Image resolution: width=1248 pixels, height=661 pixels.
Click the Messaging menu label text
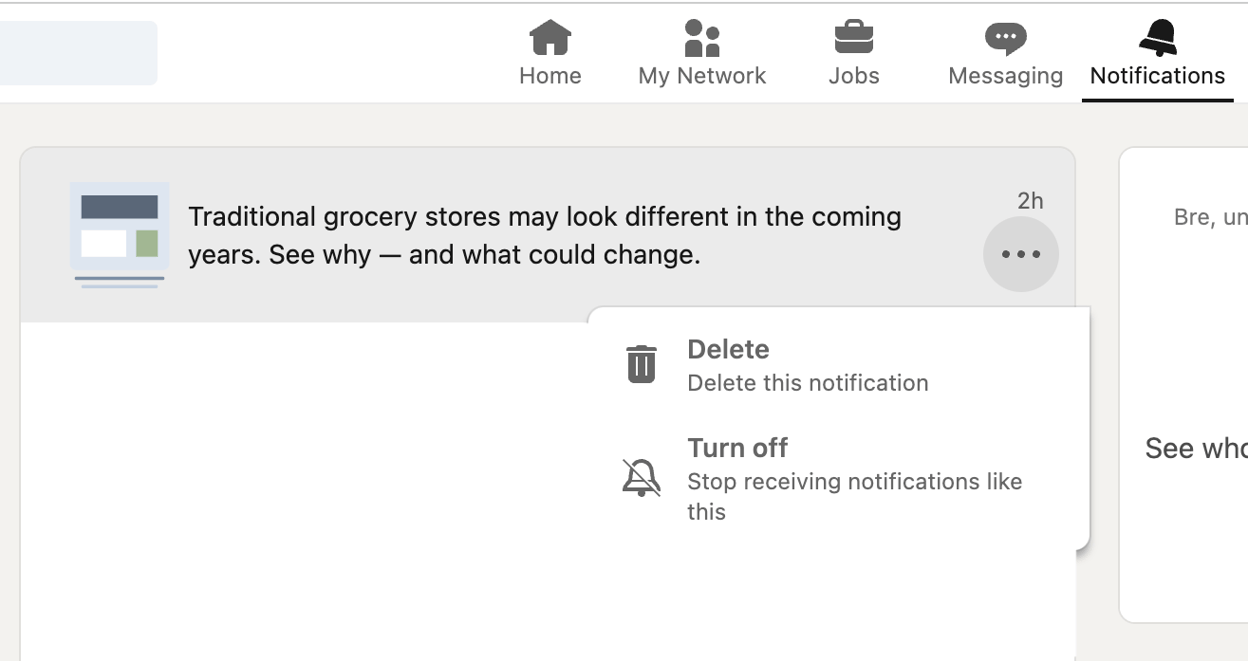click(1005, 74)
